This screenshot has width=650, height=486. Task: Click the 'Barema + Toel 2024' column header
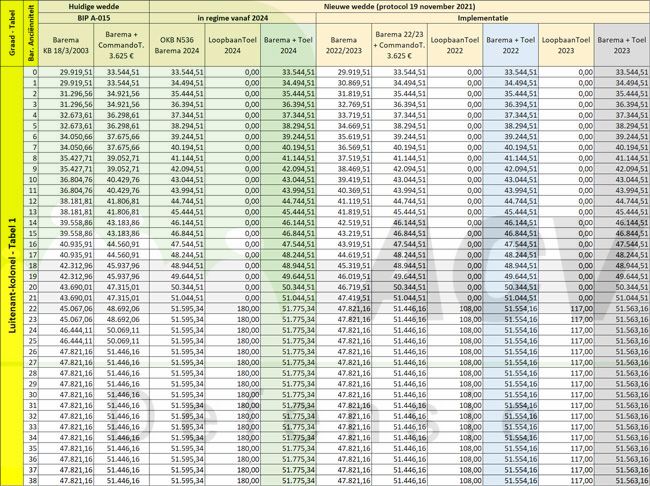coord(288,45)
